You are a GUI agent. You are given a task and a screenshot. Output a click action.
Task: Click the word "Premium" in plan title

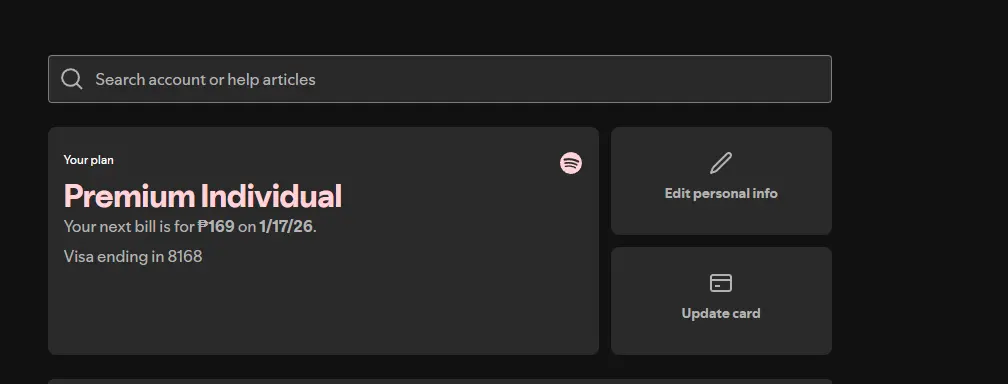pyautogui.click(x=129, y=196)
